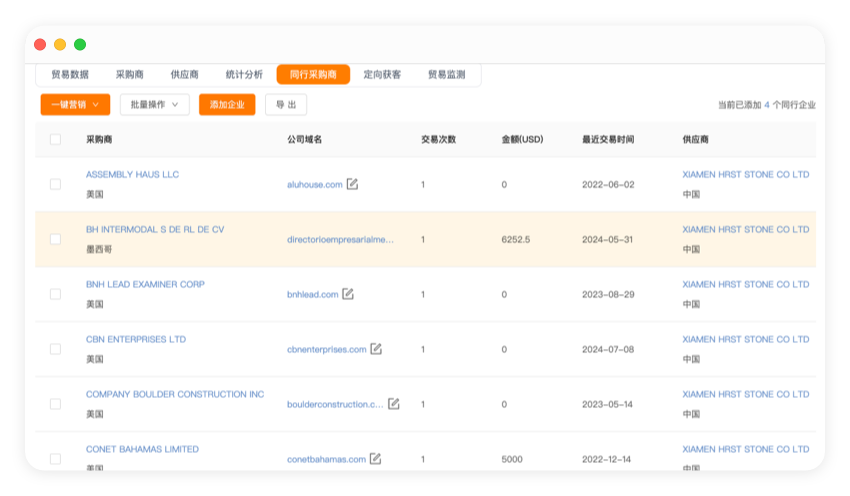This screenshot has width=850, height=496.
Task: Tick checkbox for BNH LEAD EXAMINER CORP
Action: pyautogui.click(x=55, y=294)
